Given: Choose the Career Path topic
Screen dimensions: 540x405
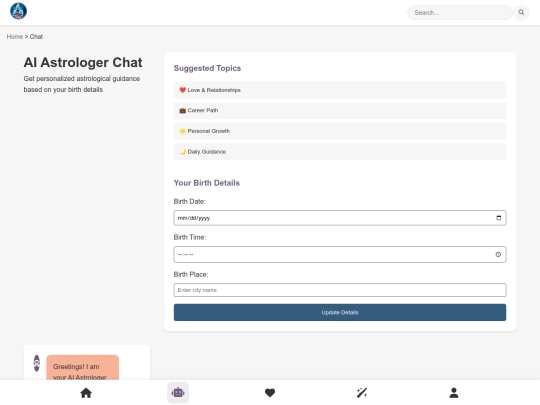Looking at the screenshot, I should point(340,111).
